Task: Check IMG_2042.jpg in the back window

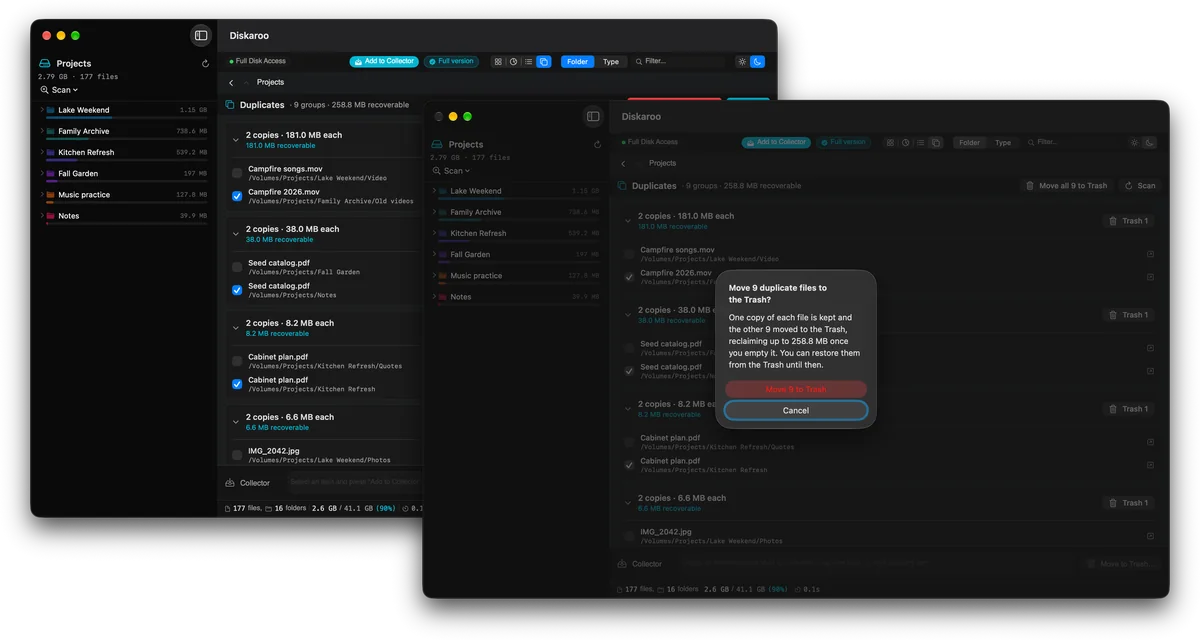Action: click(x=237, y=455)
